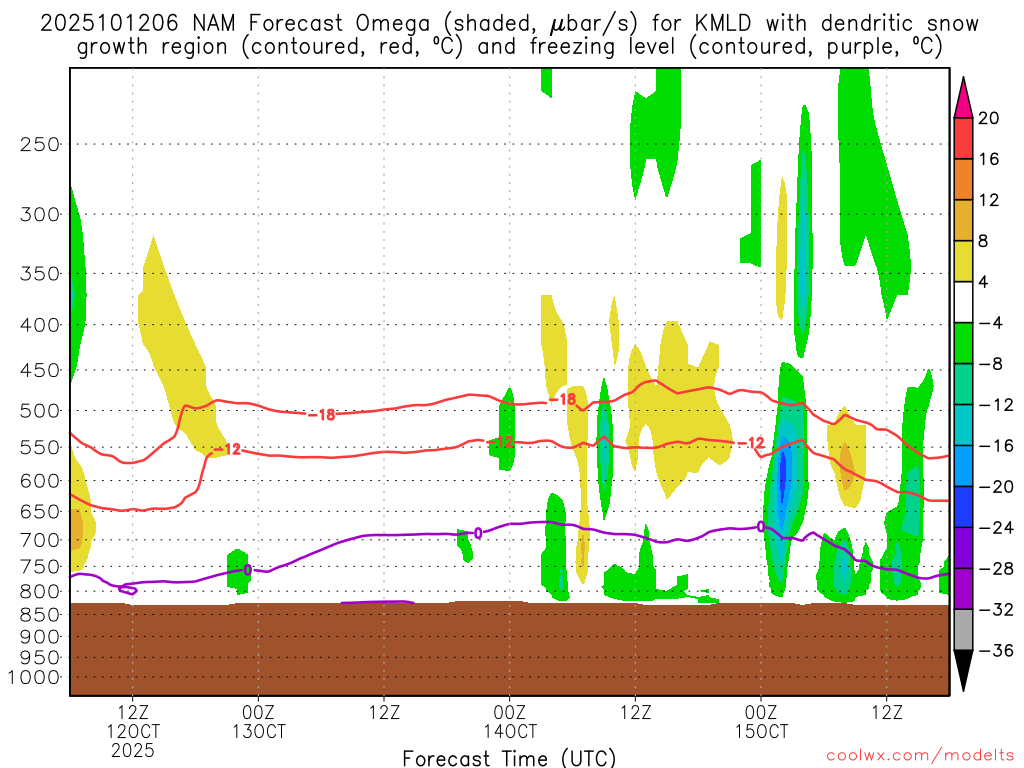Click the 2025101206 NAM Forecast Omega title line

click(509, 24)
